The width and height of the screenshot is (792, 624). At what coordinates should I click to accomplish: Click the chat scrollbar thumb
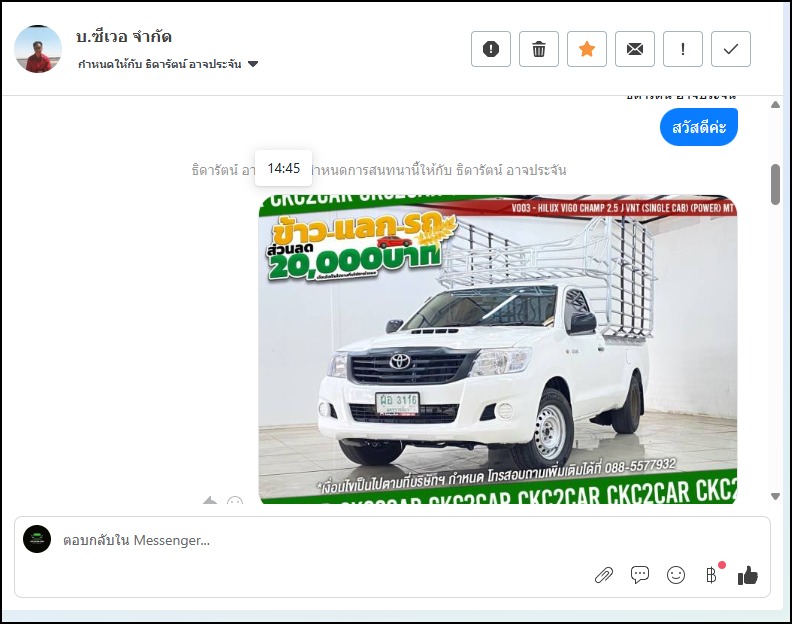(x=775, y=184)
